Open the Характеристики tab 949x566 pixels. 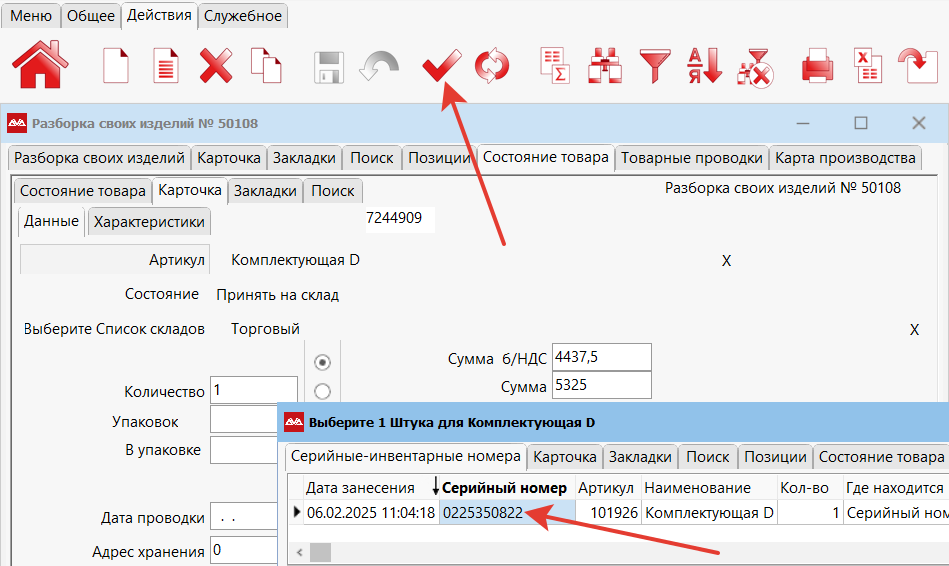tap(149, 222)
